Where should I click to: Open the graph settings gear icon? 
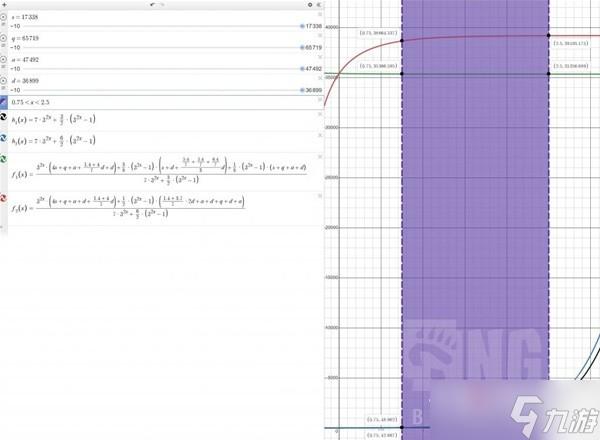click(x=309, y=5)
